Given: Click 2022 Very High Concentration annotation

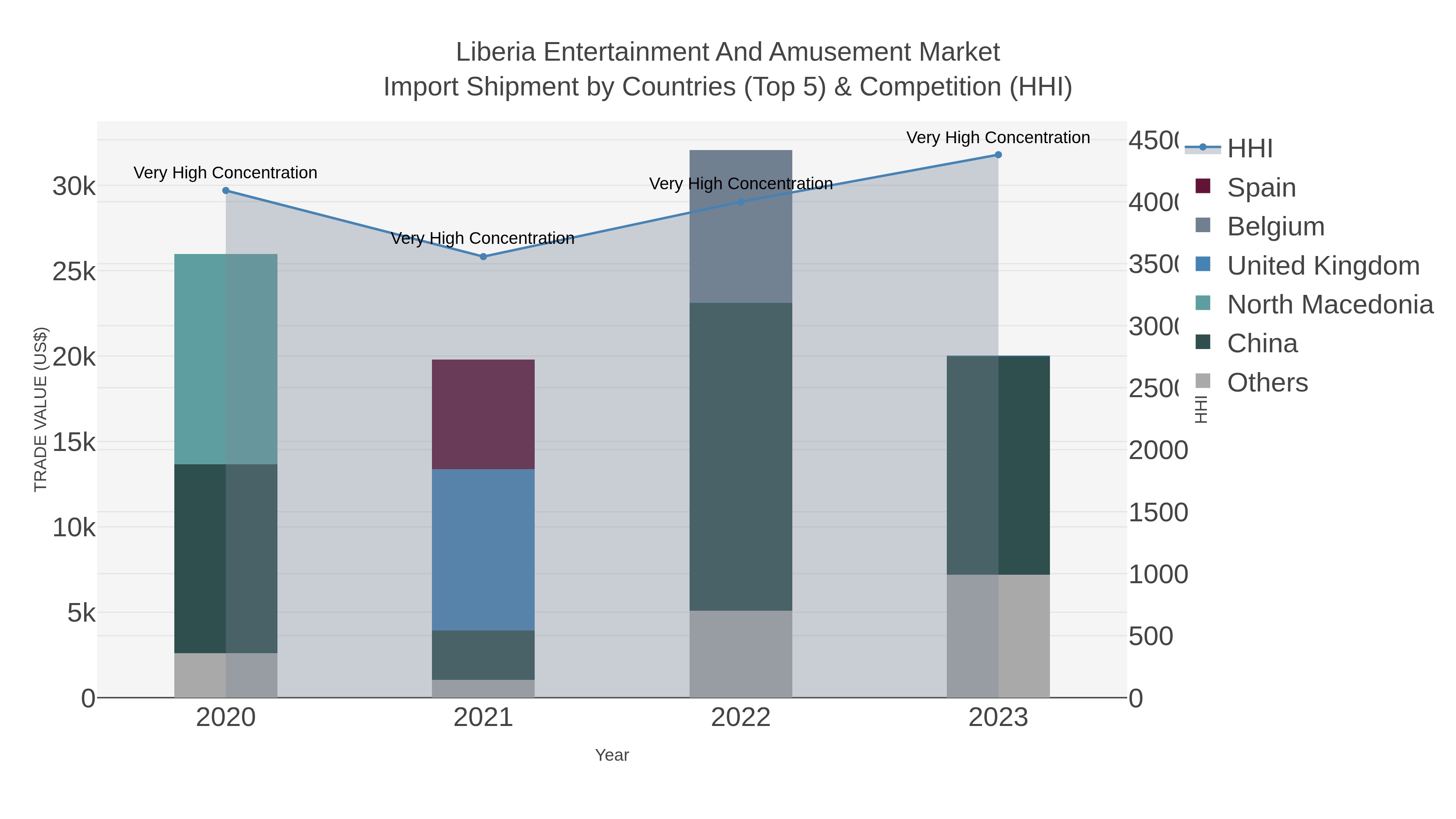Looking at the screenshot, I should pos(741,183).
